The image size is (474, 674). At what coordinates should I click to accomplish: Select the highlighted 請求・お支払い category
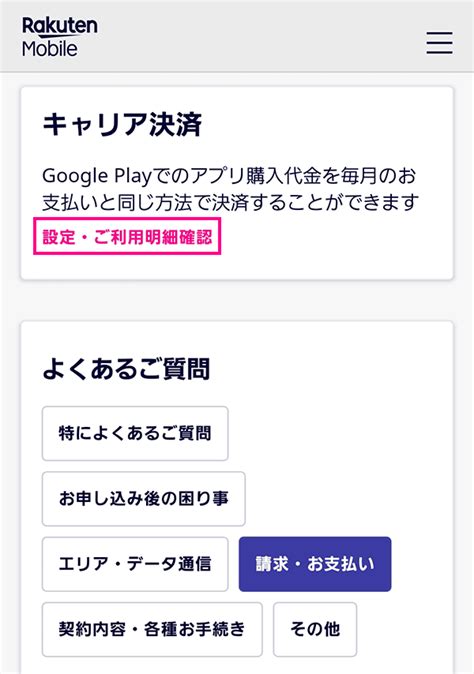tap(315, 564)
